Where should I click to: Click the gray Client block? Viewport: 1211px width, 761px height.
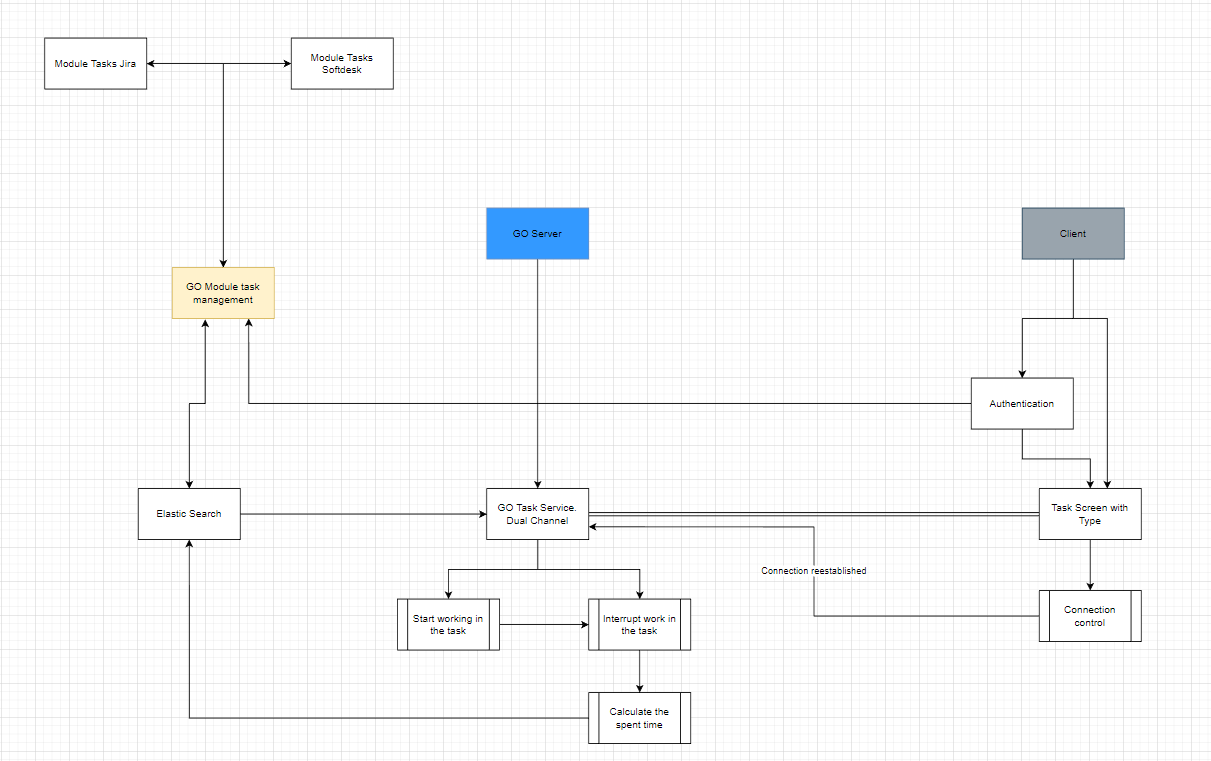pos(1072,233)
